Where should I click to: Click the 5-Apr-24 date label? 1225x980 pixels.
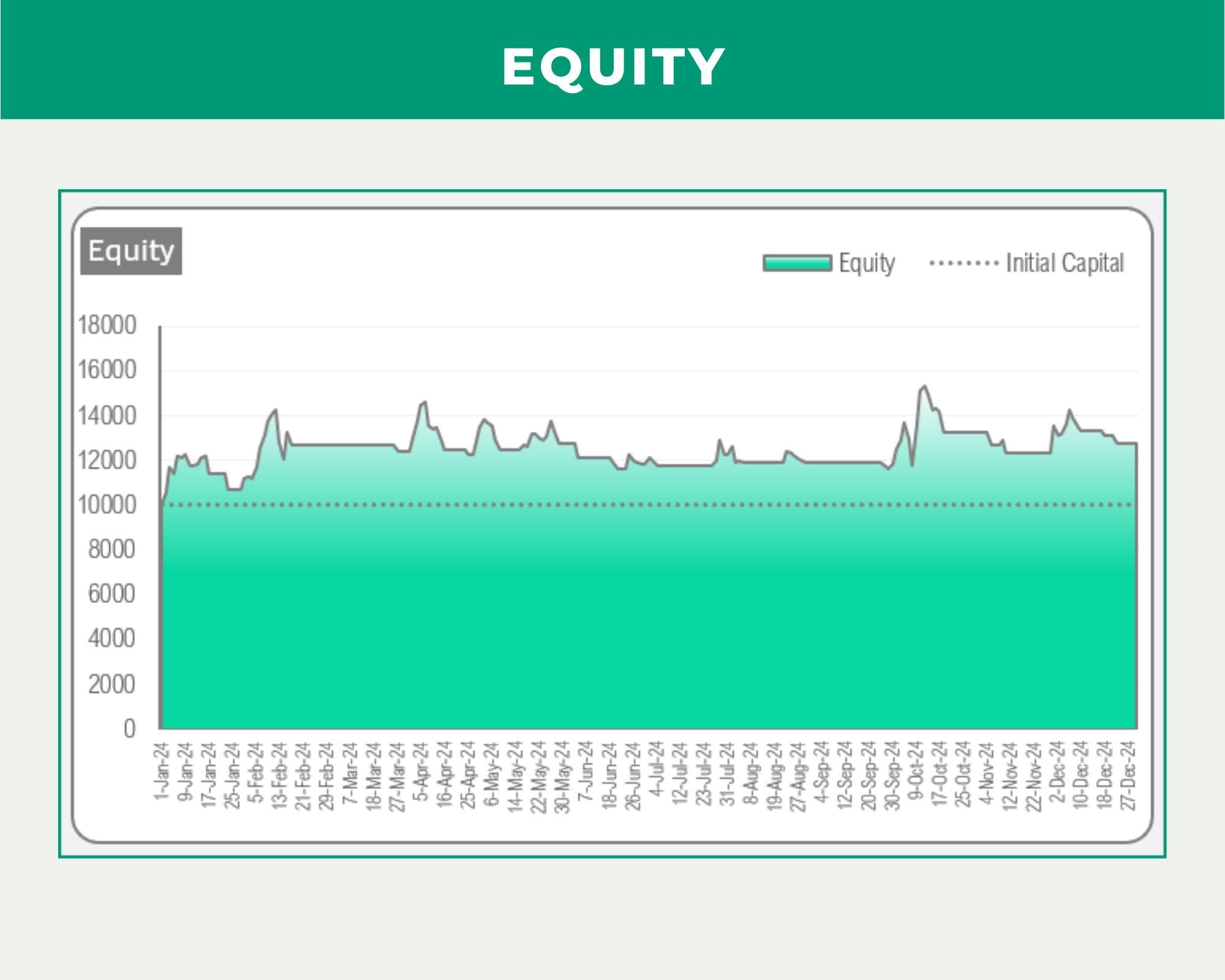click(x=421, y=771)
